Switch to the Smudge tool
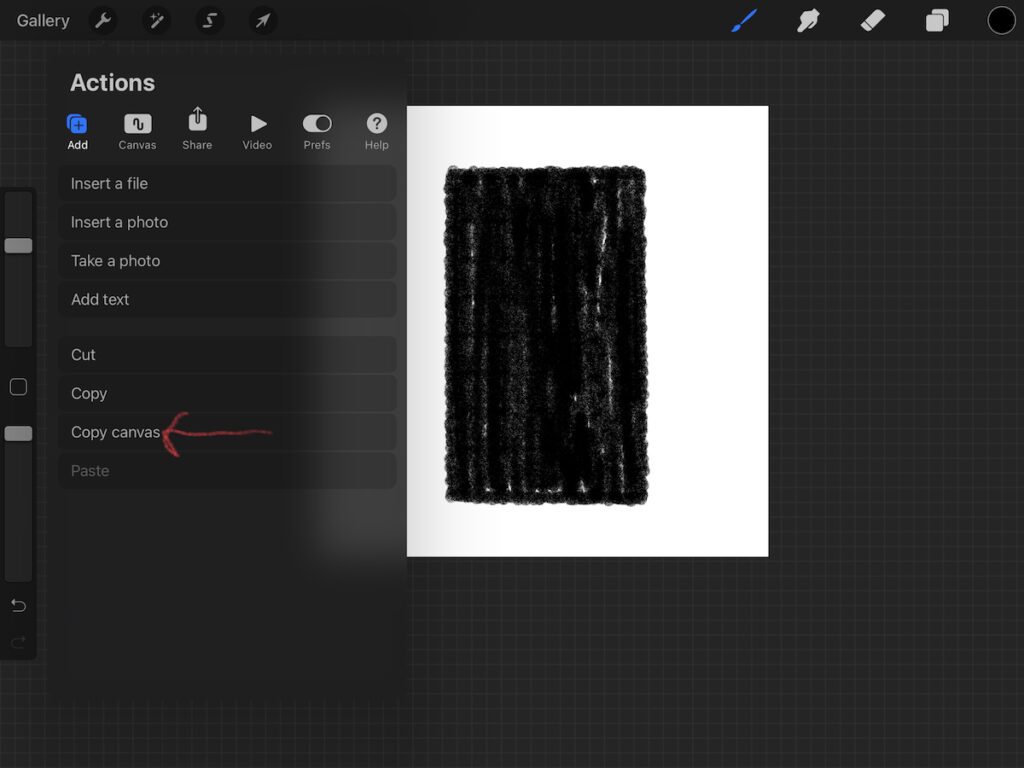 tap(807, 20)
